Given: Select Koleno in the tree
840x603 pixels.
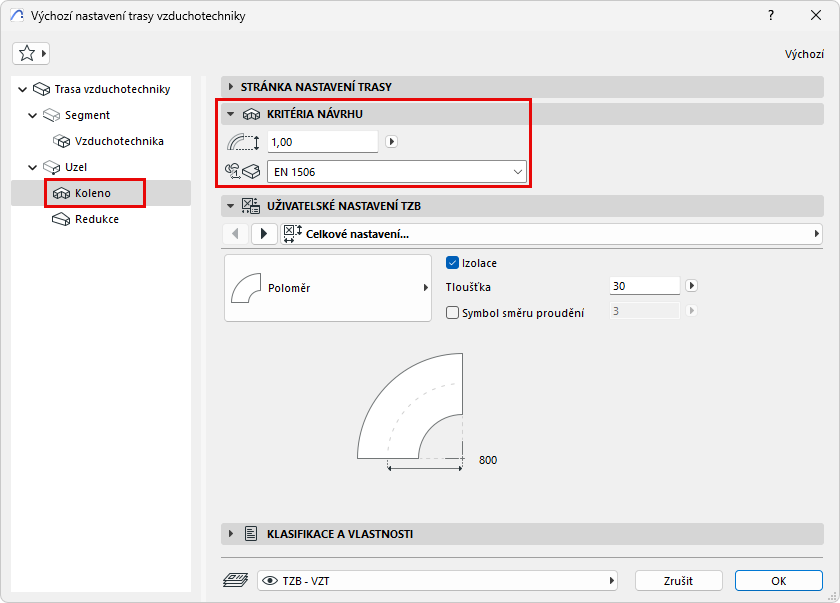Looking at the screenshot, I should click(93, 193).
